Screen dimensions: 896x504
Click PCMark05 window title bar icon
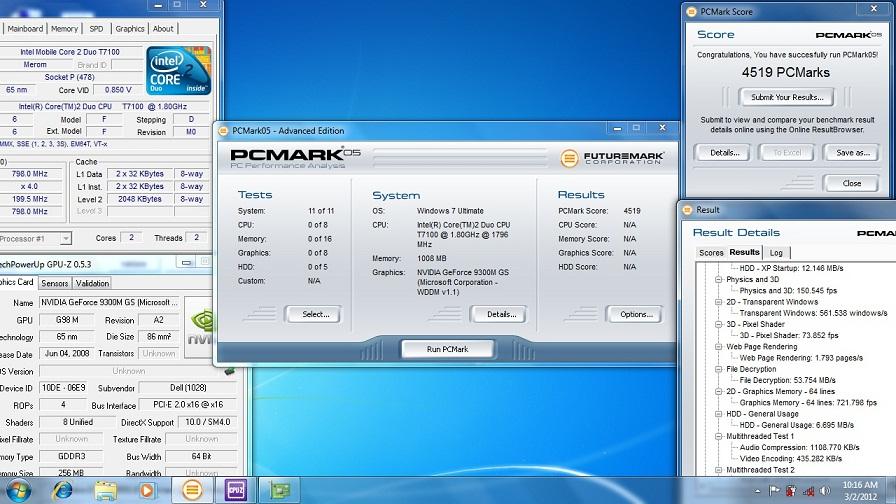click(x=223, y=130)
